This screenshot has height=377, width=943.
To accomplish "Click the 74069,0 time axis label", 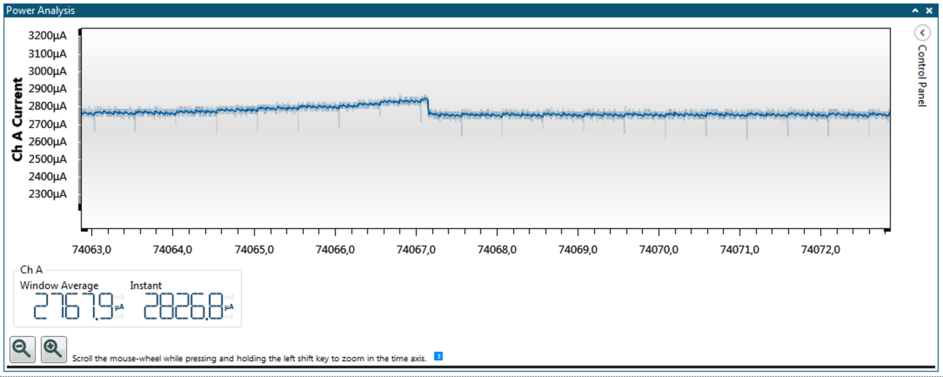I will point(577,249).
